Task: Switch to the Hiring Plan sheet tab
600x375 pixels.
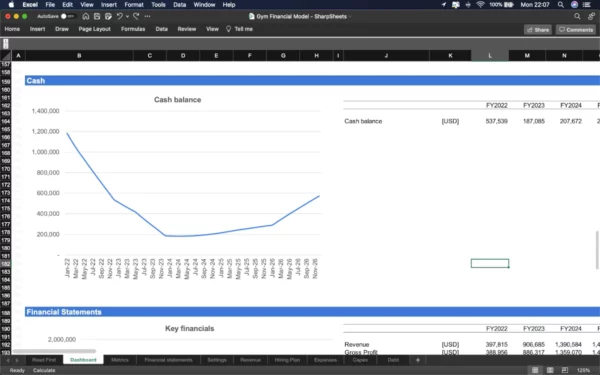Action: [x=287, y=360]
